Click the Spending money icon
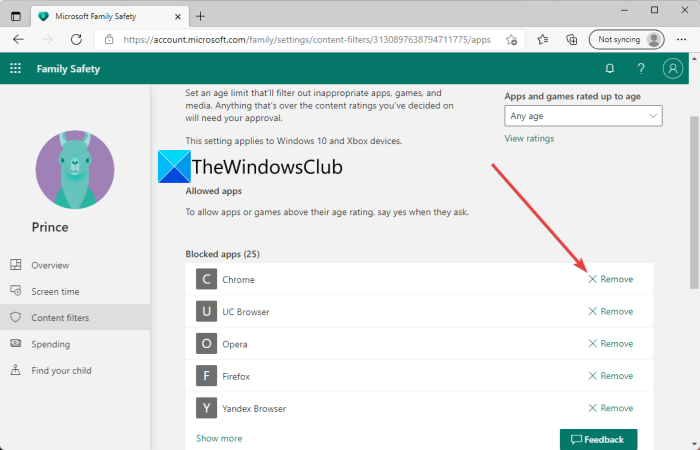Viewport: 700px width, 450px height. pos(16,343)
